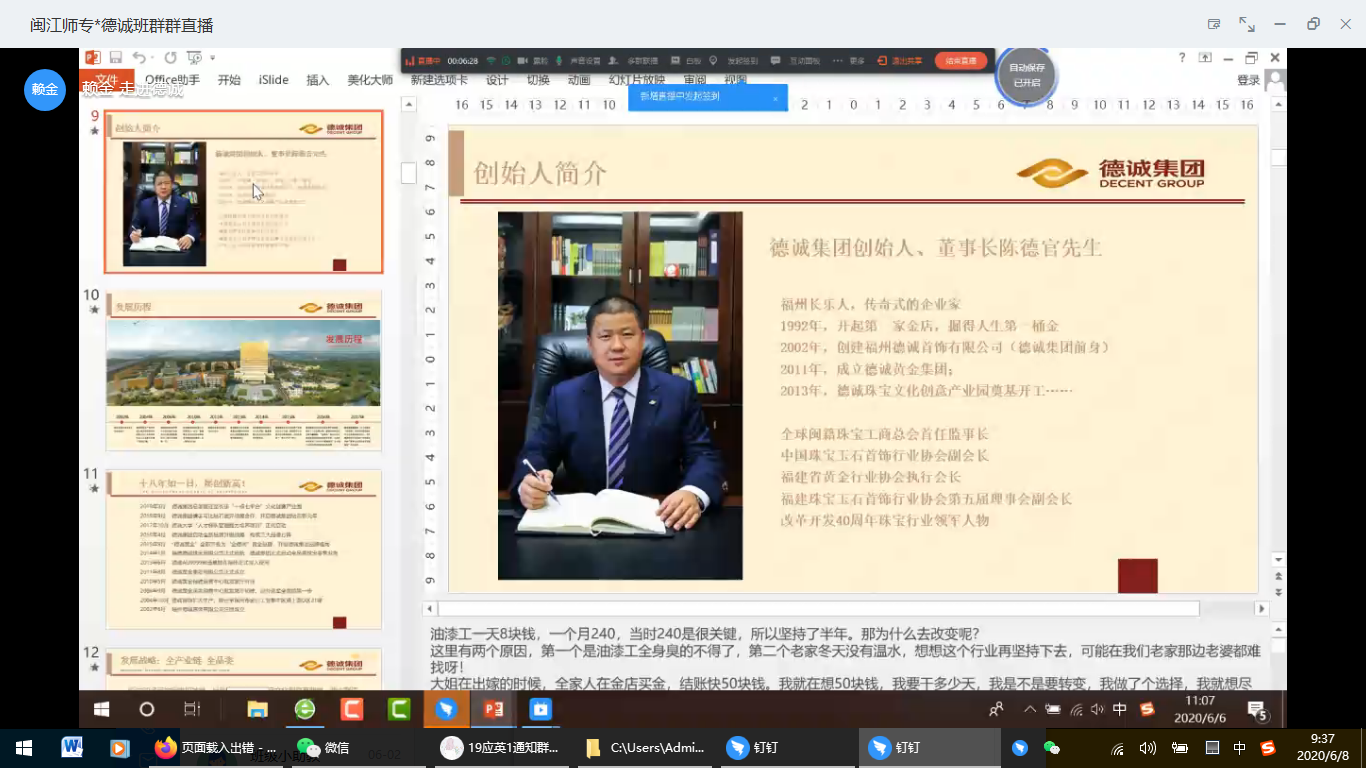Click the Save icon in PowerPoint quick access

(116, 58)
